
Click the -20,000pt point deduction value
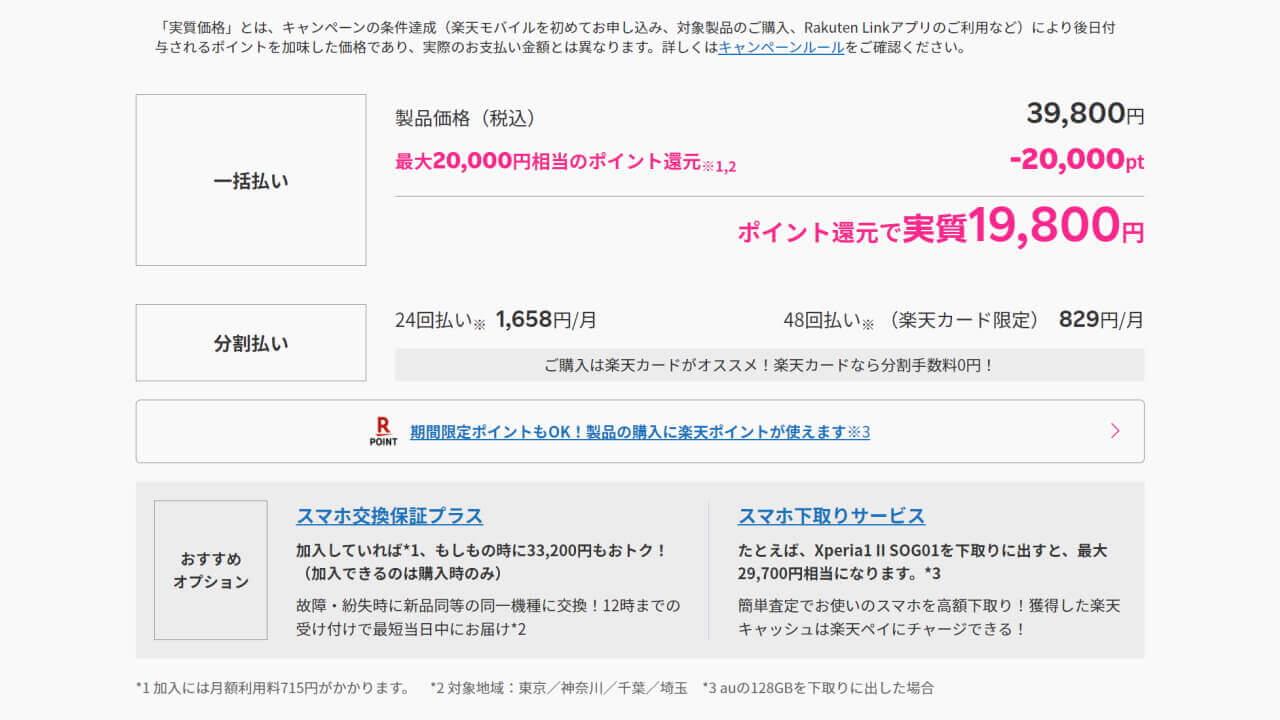tap(1073, 159)
